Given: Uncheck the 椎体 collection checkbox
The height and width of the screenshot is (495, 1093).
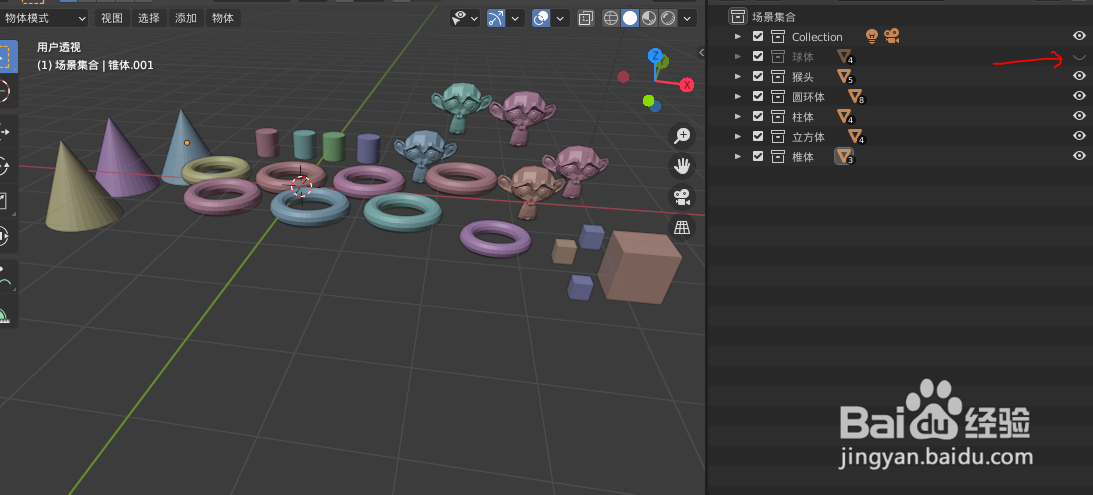Looking at the screenshot, I should point(758,156).
